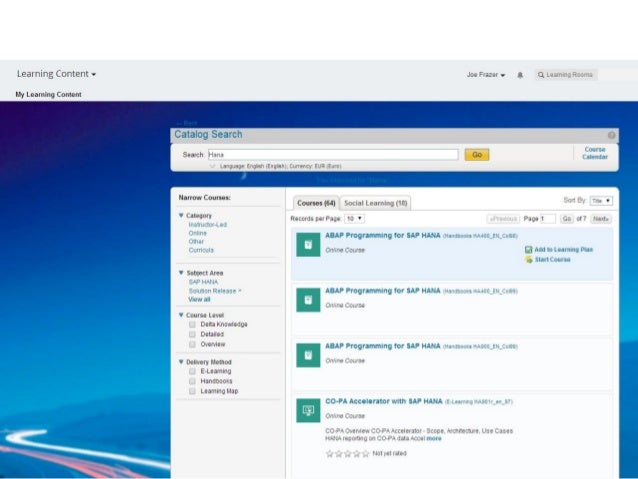Check the Detailed course level box
This screenshot has height=479, width=638.
pyautogui.click(x=192, y=334)
